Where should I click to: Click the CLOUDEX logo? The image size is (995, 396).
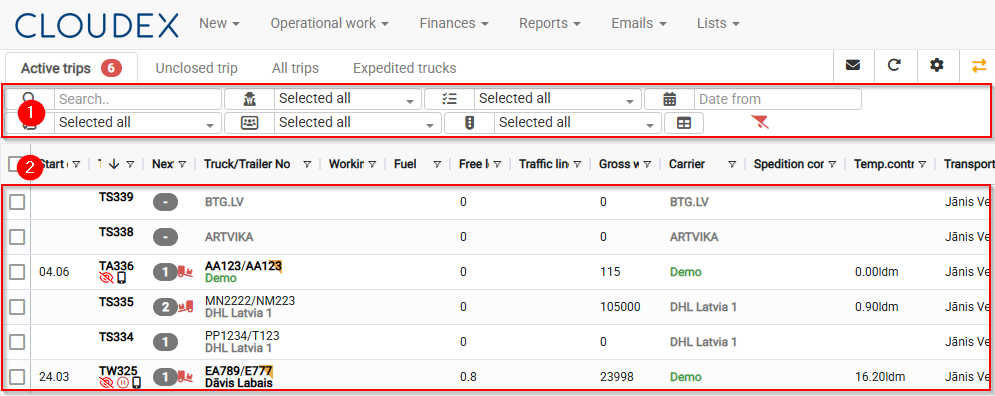click(x=96, y=25)
